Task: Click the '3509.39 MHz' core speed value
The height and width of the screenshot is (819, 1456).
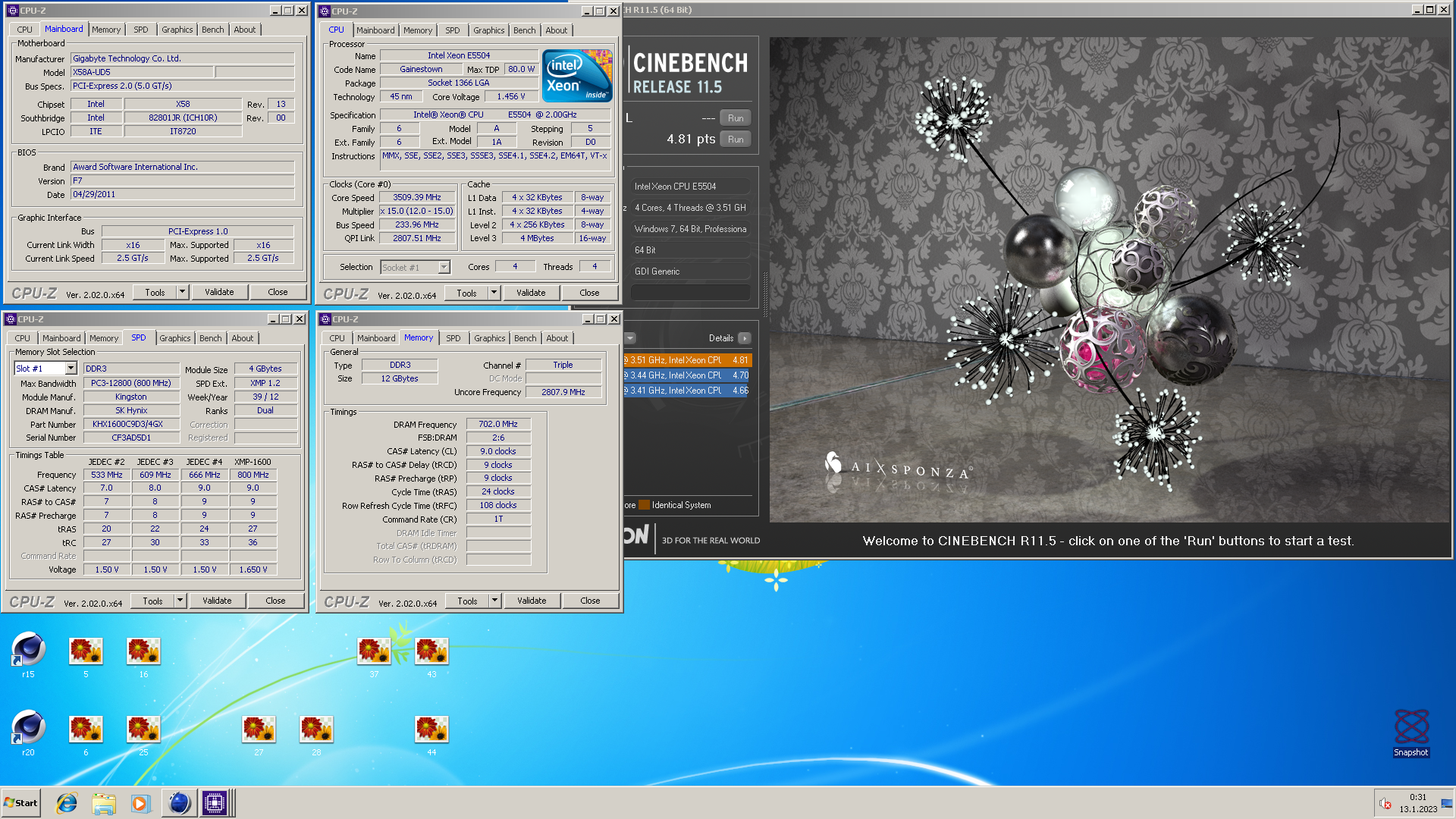Action: point(416,197)
